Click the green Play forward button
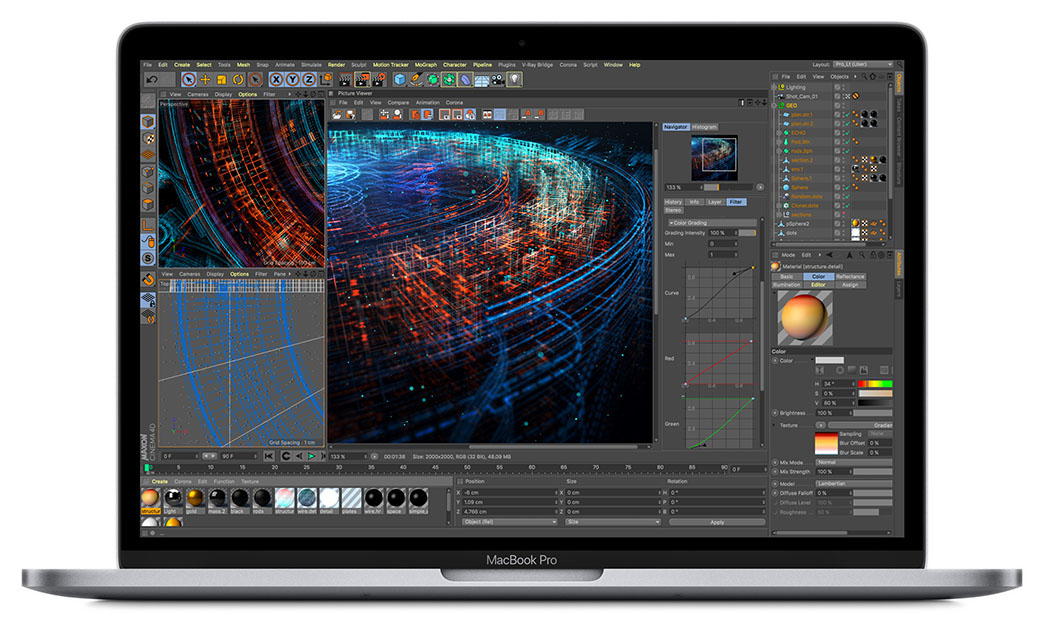This screenshot has height=628, width=1047. [312, 456]
